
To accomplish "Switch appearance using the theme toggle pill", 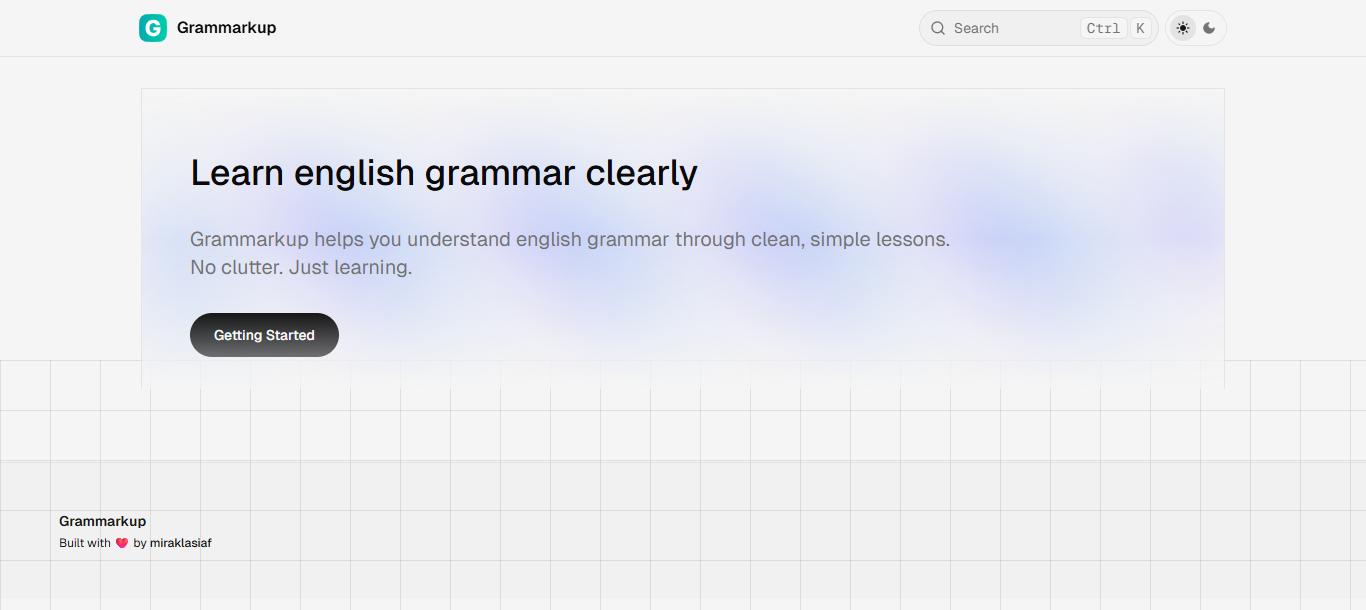I will 1196,28.
